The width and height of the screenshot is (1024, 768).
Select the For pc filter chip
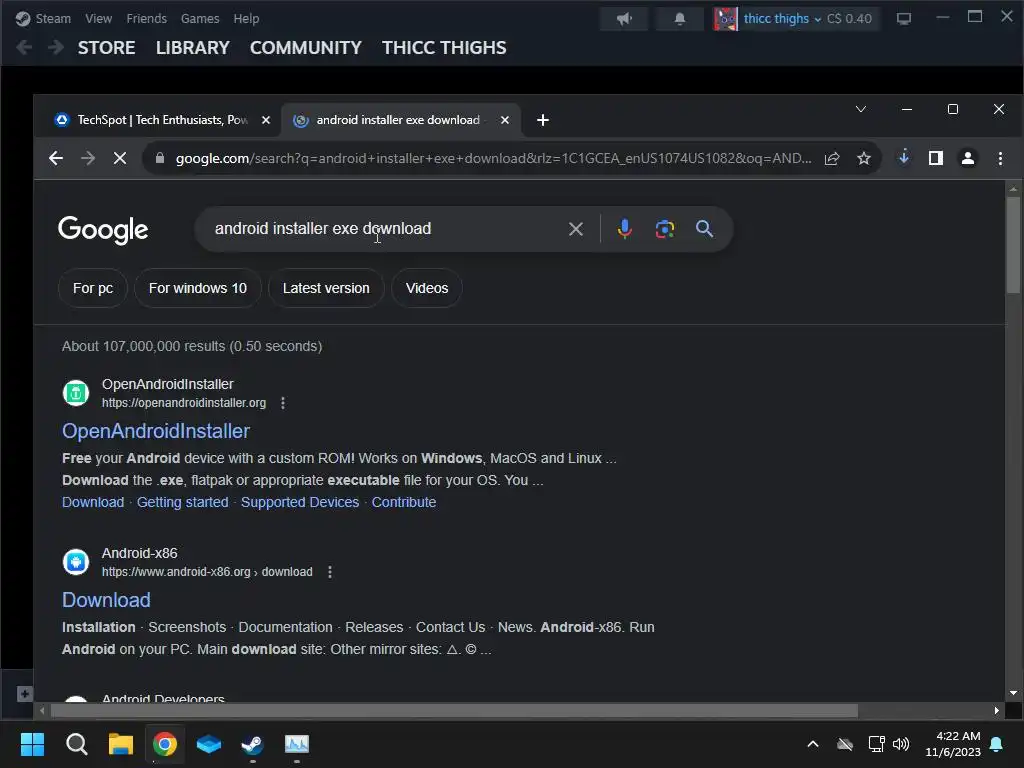pyautogui.click(x=93, y=288)
